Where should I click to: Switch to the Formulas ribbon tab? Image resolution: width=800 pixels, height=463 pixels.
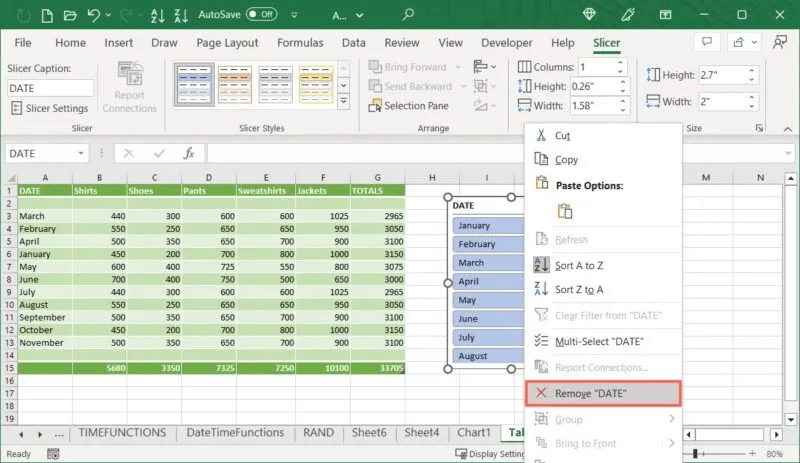point(300,43)
